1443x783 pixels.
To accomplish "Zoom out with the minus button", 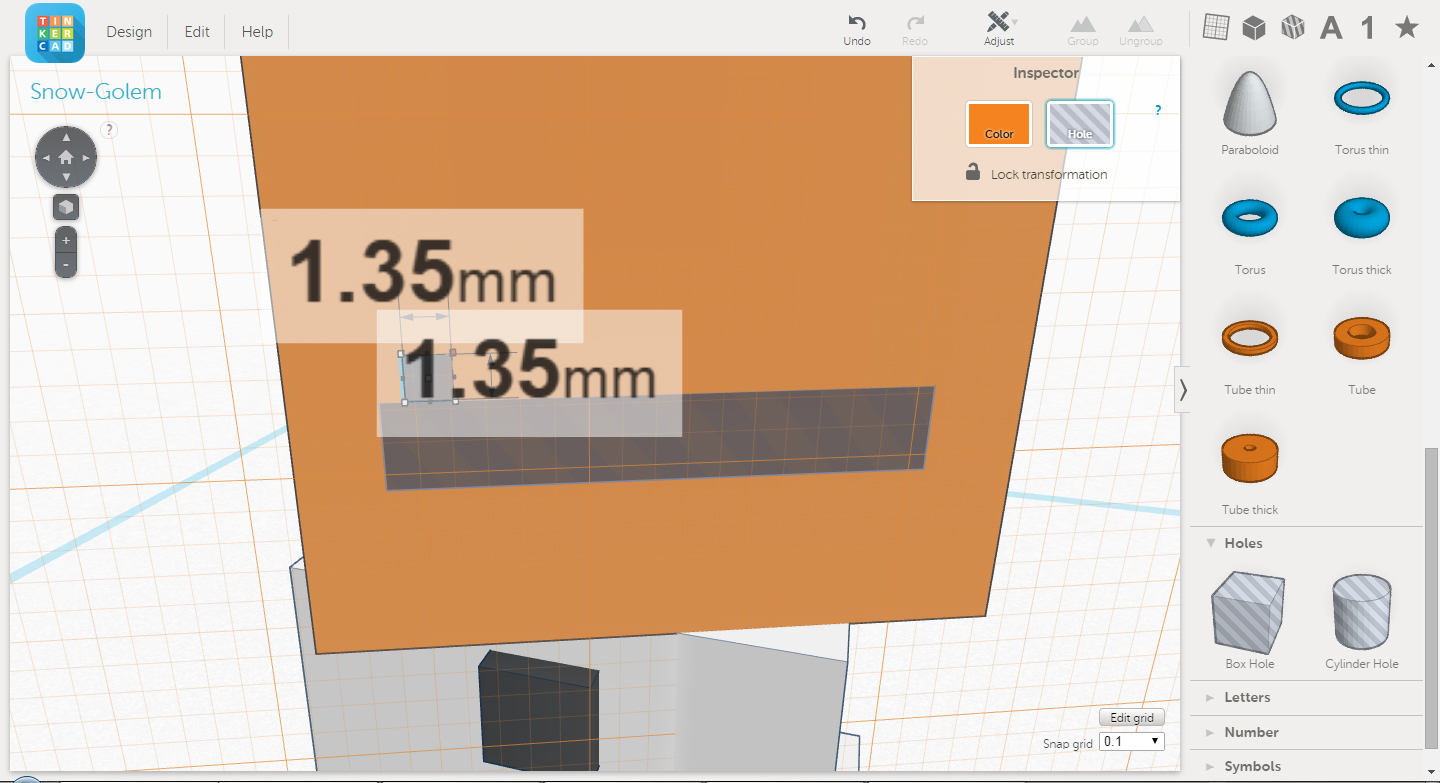I will point(66,265).
